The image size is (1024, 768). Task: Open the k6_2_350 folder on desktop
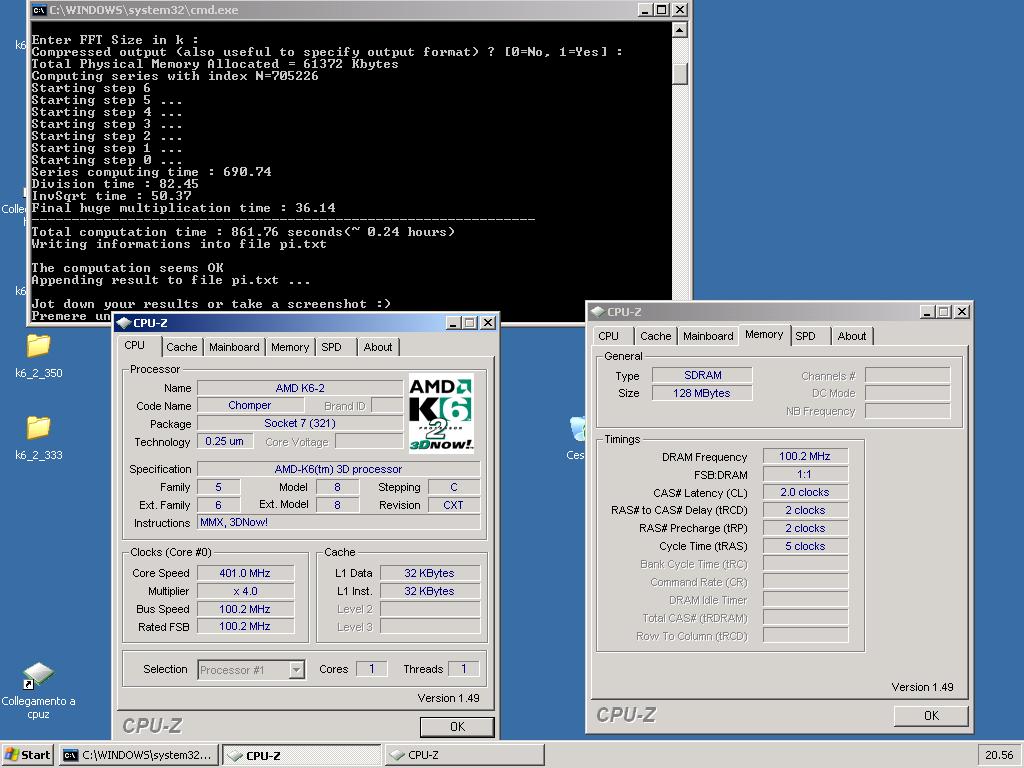click(x=39, y=356)
